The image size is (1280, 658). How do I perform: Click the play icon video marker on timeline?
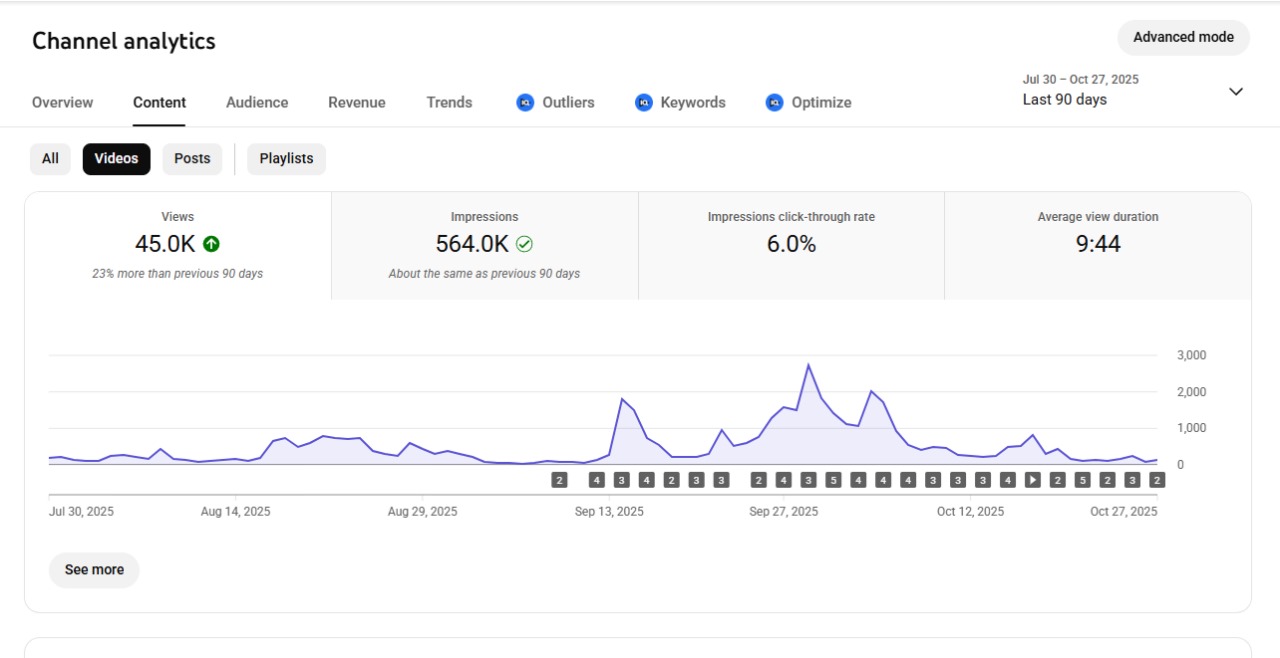click(1032, 480)
